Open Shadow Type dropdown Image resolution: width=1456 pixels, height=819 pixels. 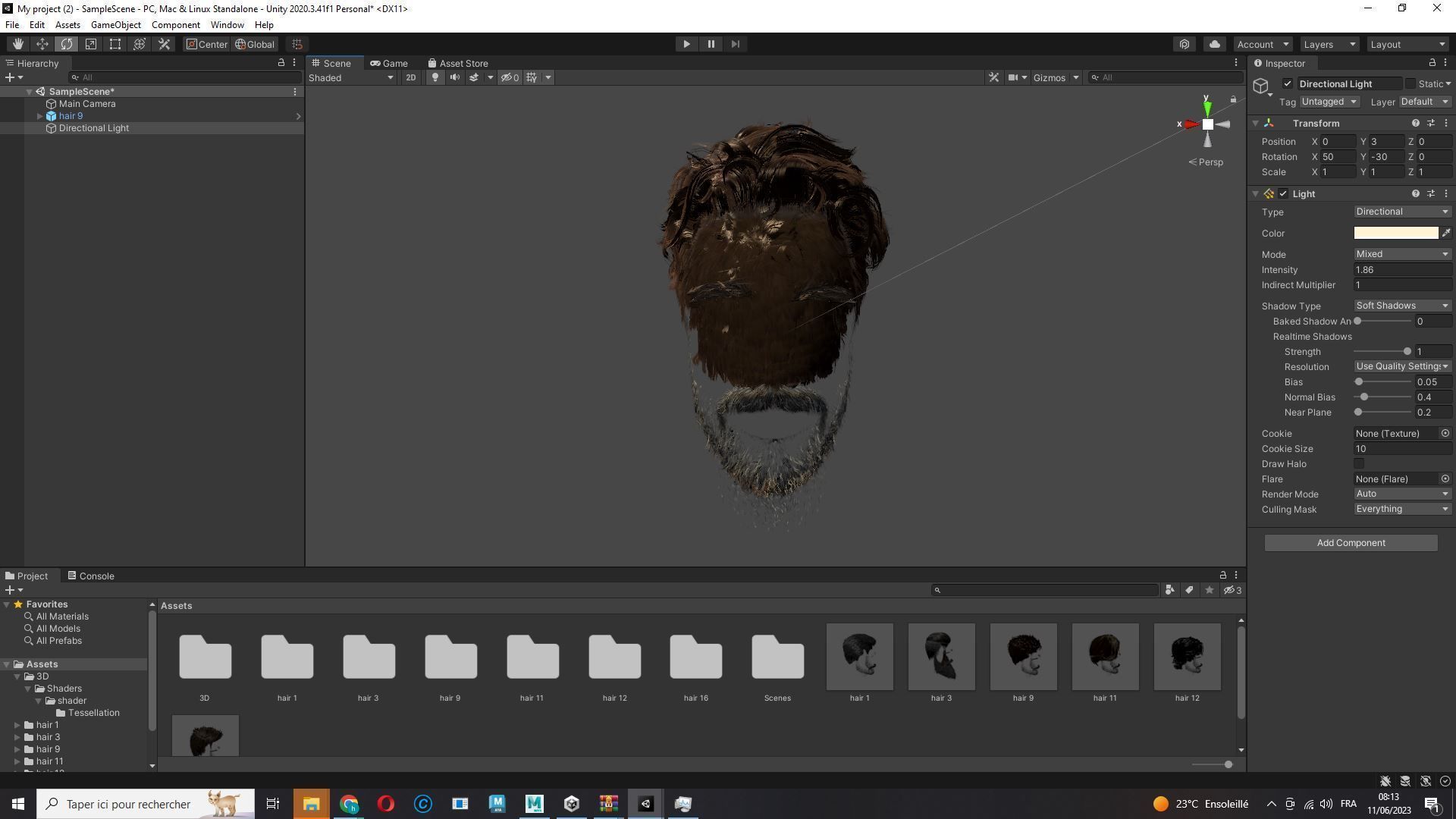(1403, 306)
